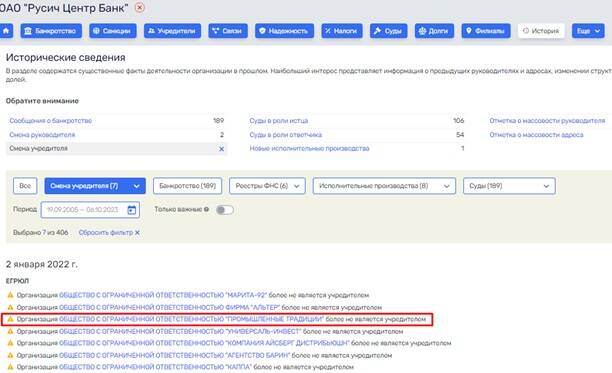Viewport: 612px width, 373px height.
Task: Open the Суды (189) dropdown filter
Action: (509, 186)
